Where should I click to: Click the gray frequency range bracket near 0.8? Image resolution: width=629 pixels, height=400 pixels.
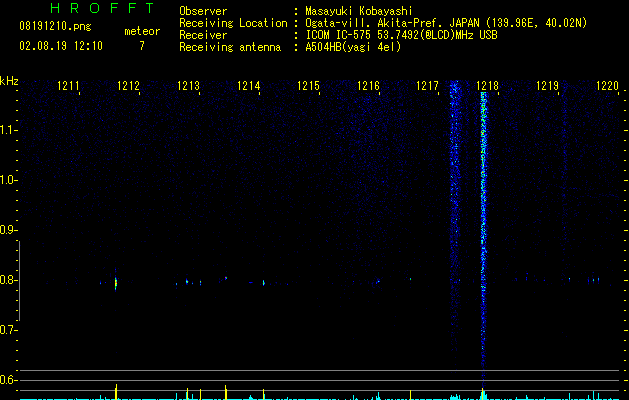point(19,281)
